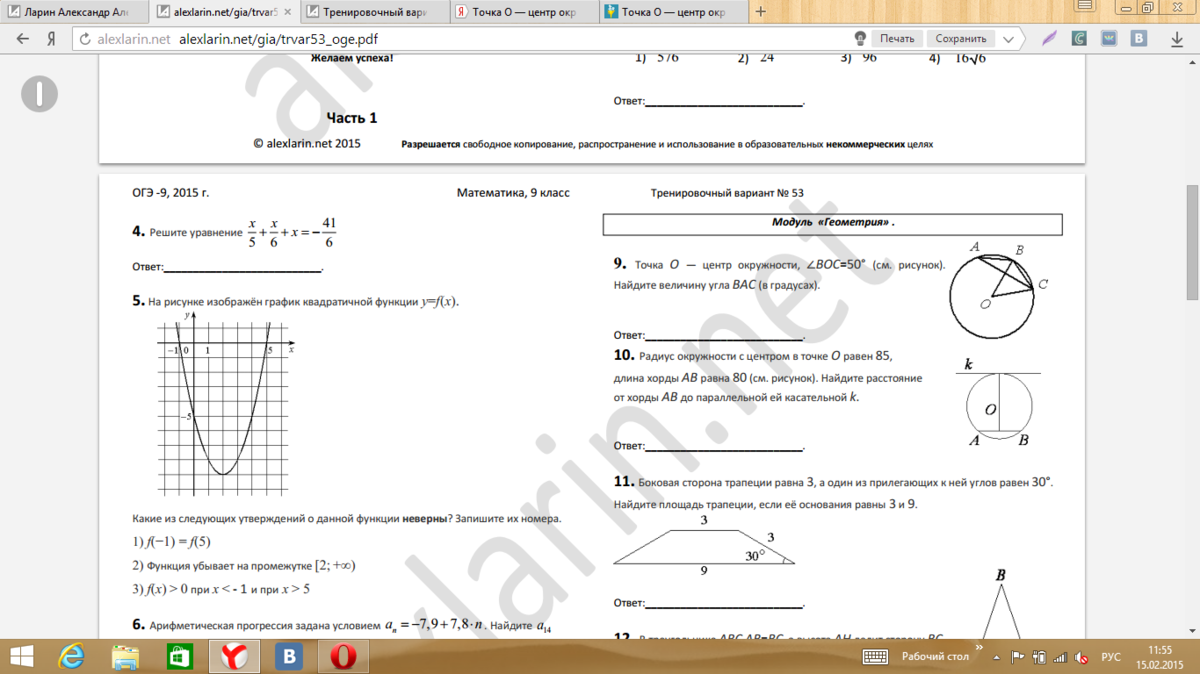1200x674 pixels.
Task: Open the Windows Store taskbar icon
Action: pyautogui.click(x=180, y=656)
